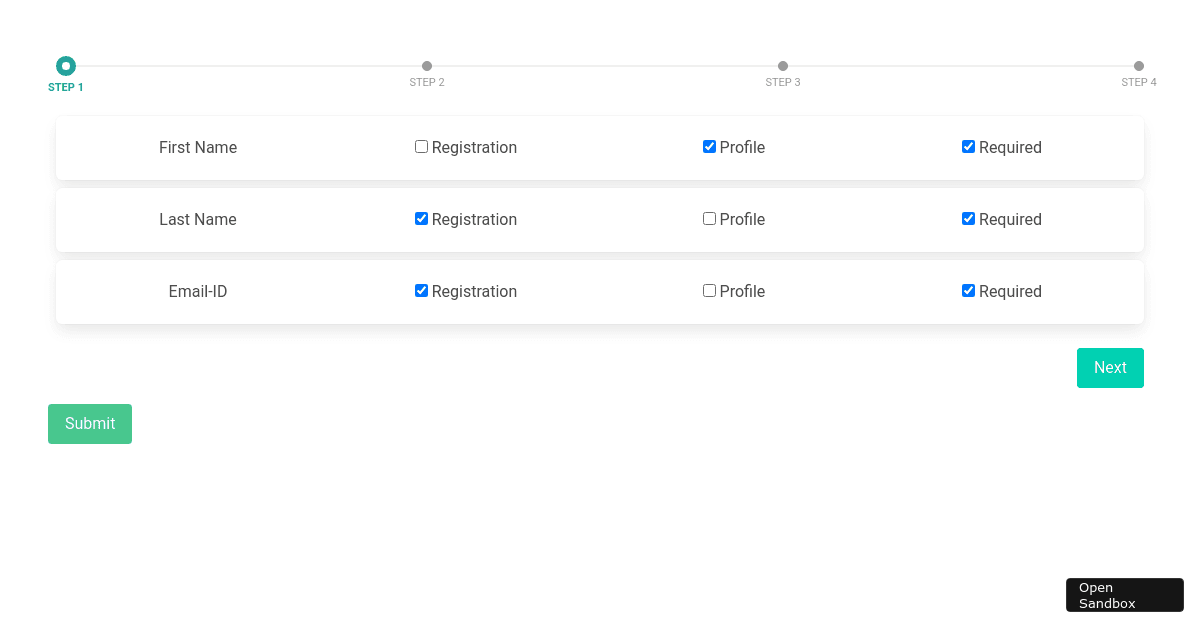Click the STEP 4 label text
Viewport: 1200px width, 630px height.
pyautogui.click(x=1139, y=82)
